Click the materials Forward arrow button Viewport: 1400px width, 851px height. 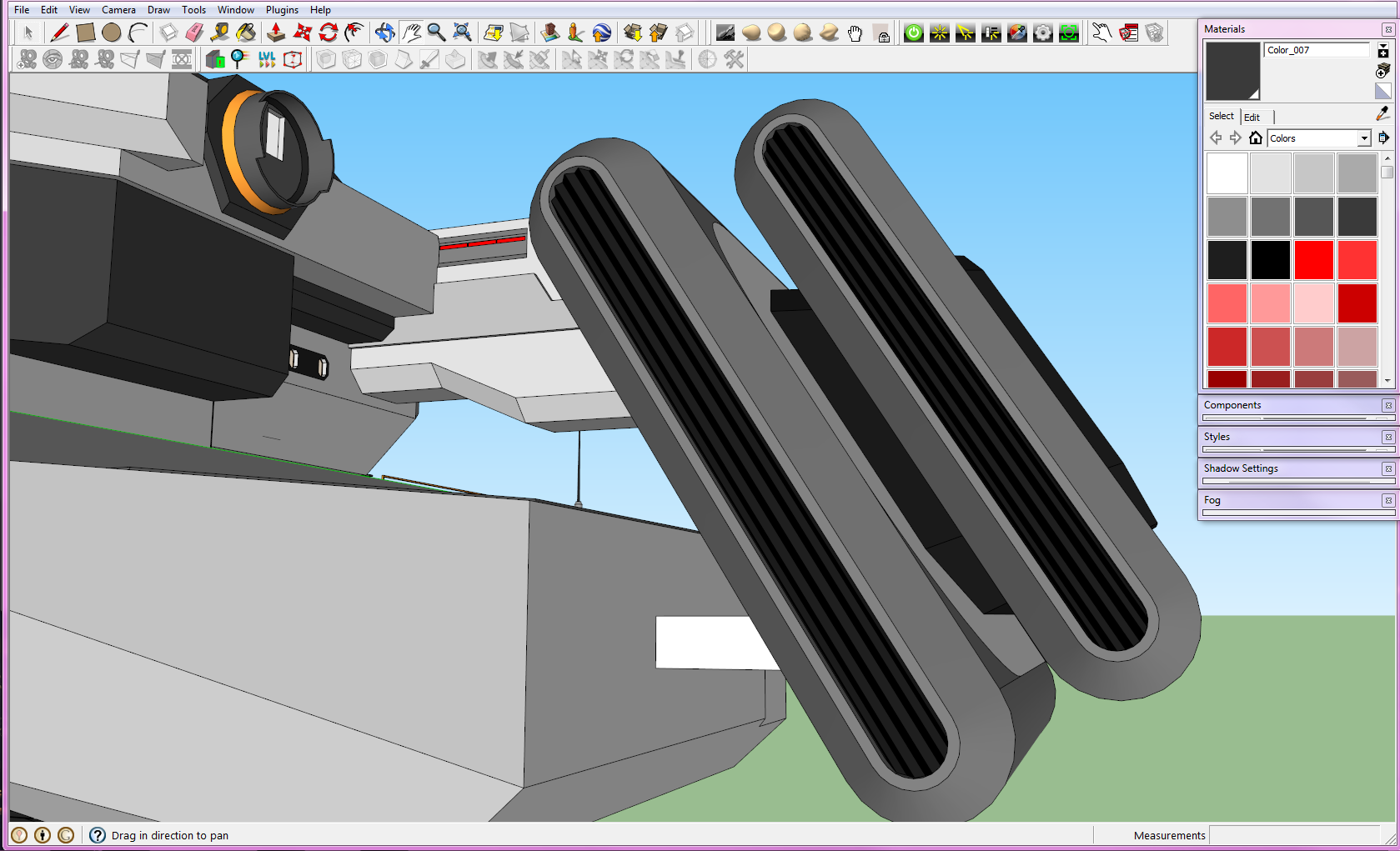pos(1236,138)
